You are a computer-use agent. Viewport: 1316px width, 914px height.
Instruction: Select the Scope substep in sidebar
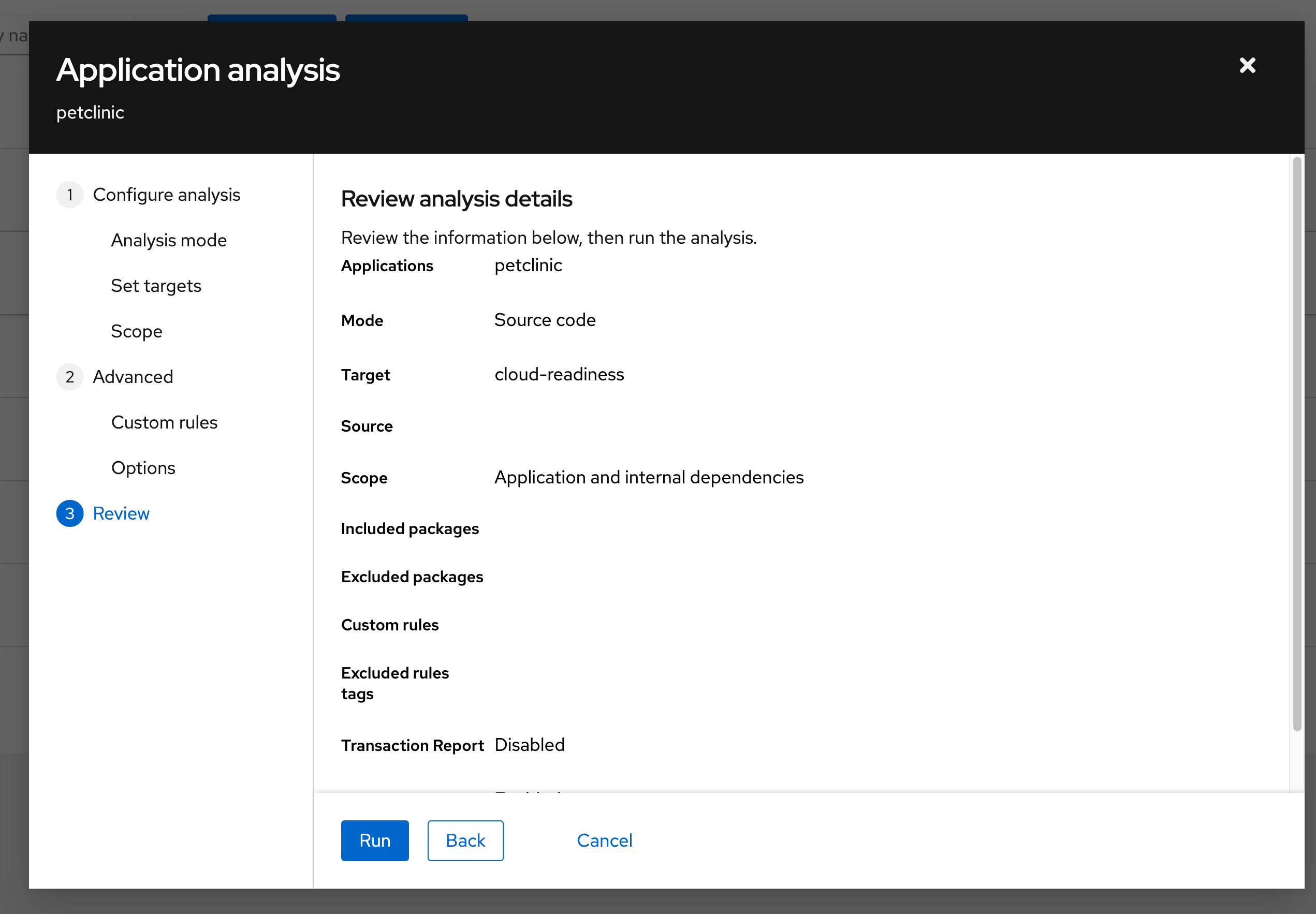click(x=136, y=331)
